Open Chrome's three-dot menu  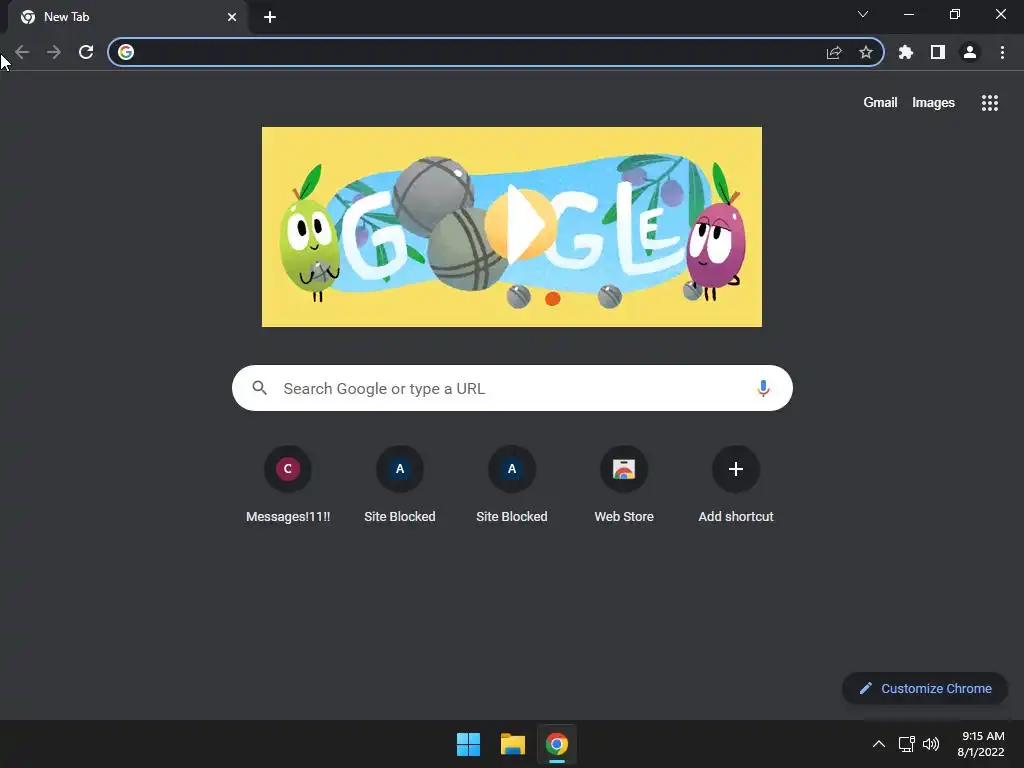pos(1002,52)
